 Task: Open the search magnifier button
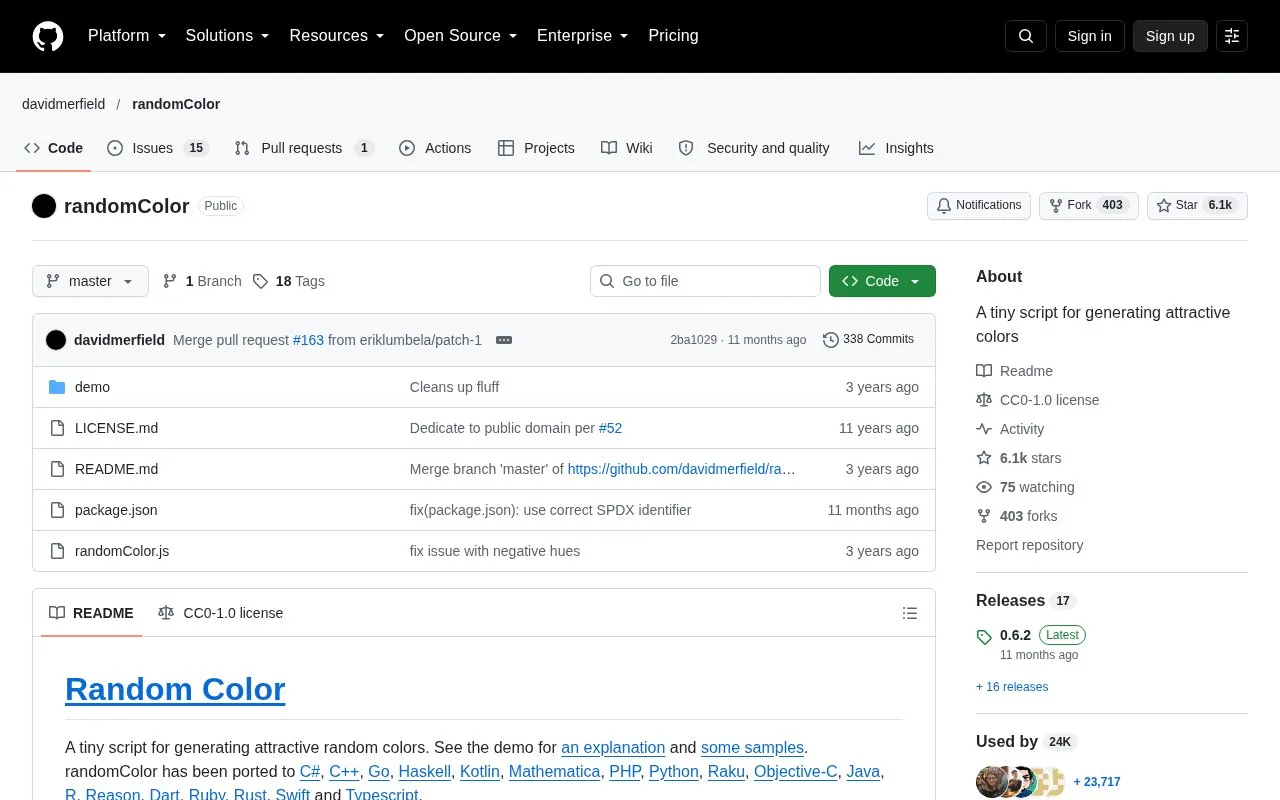pos(1026,36)
